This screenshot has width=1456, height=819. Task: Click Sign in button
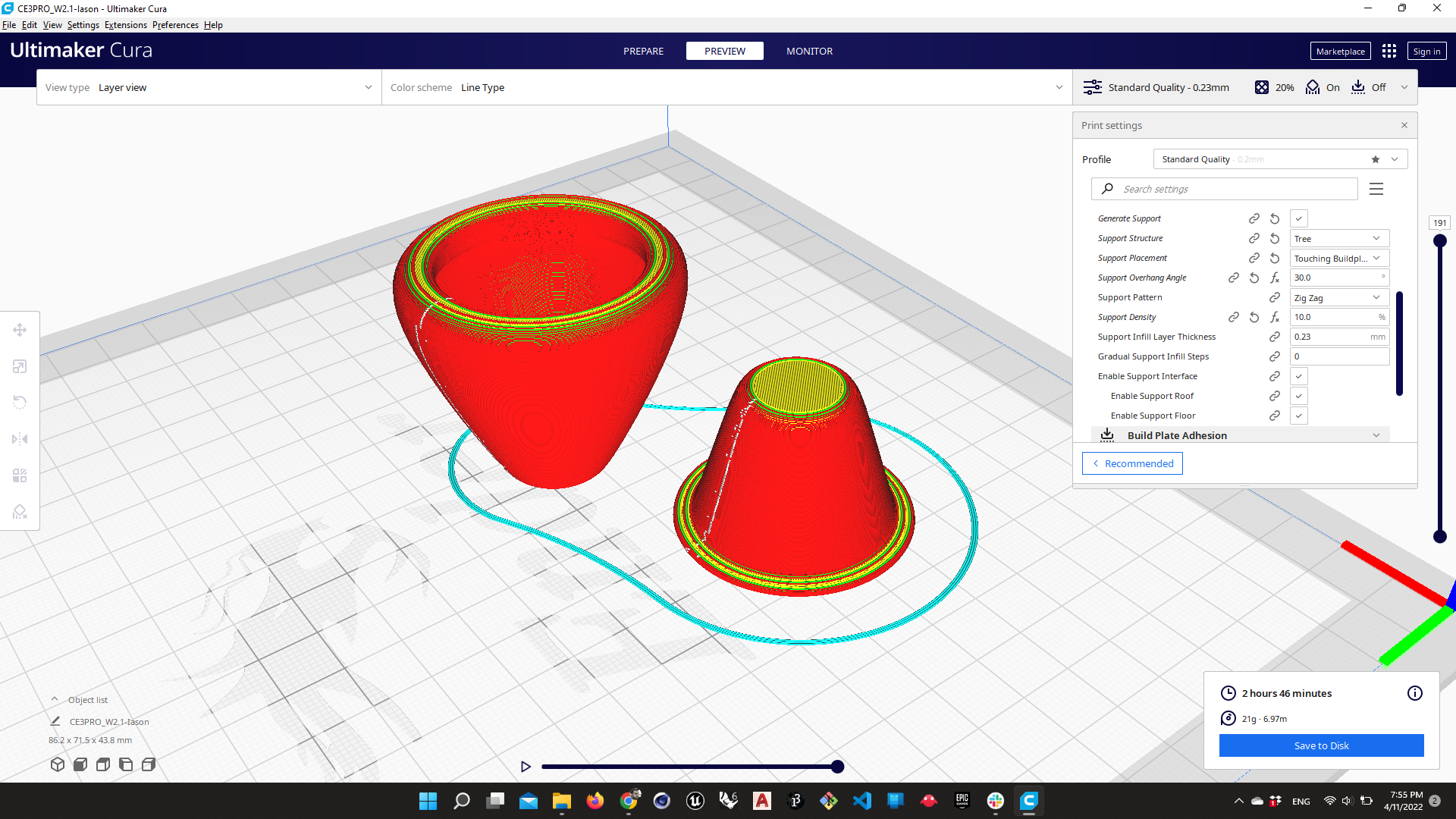(x=1426, y=51)
